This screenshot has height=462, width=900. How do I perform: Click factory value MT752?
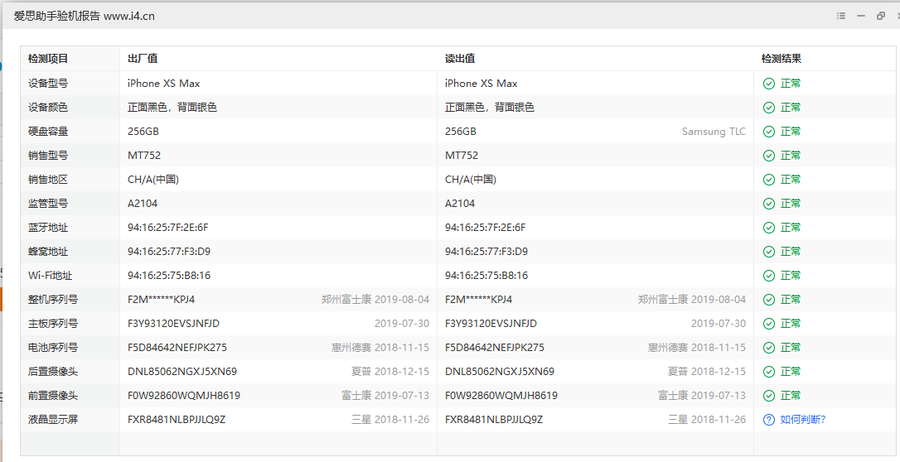tap(144, 156)
